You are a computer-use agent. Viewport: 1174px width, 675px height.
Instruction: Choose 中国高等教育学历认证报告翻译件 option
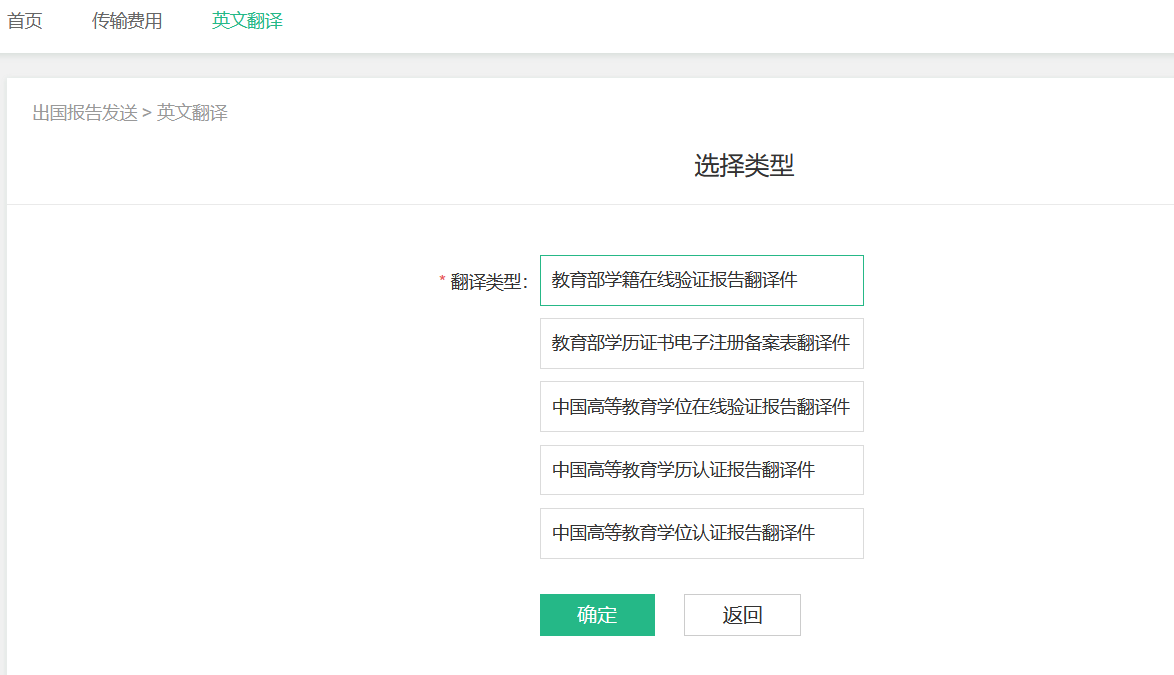point(702,470)
